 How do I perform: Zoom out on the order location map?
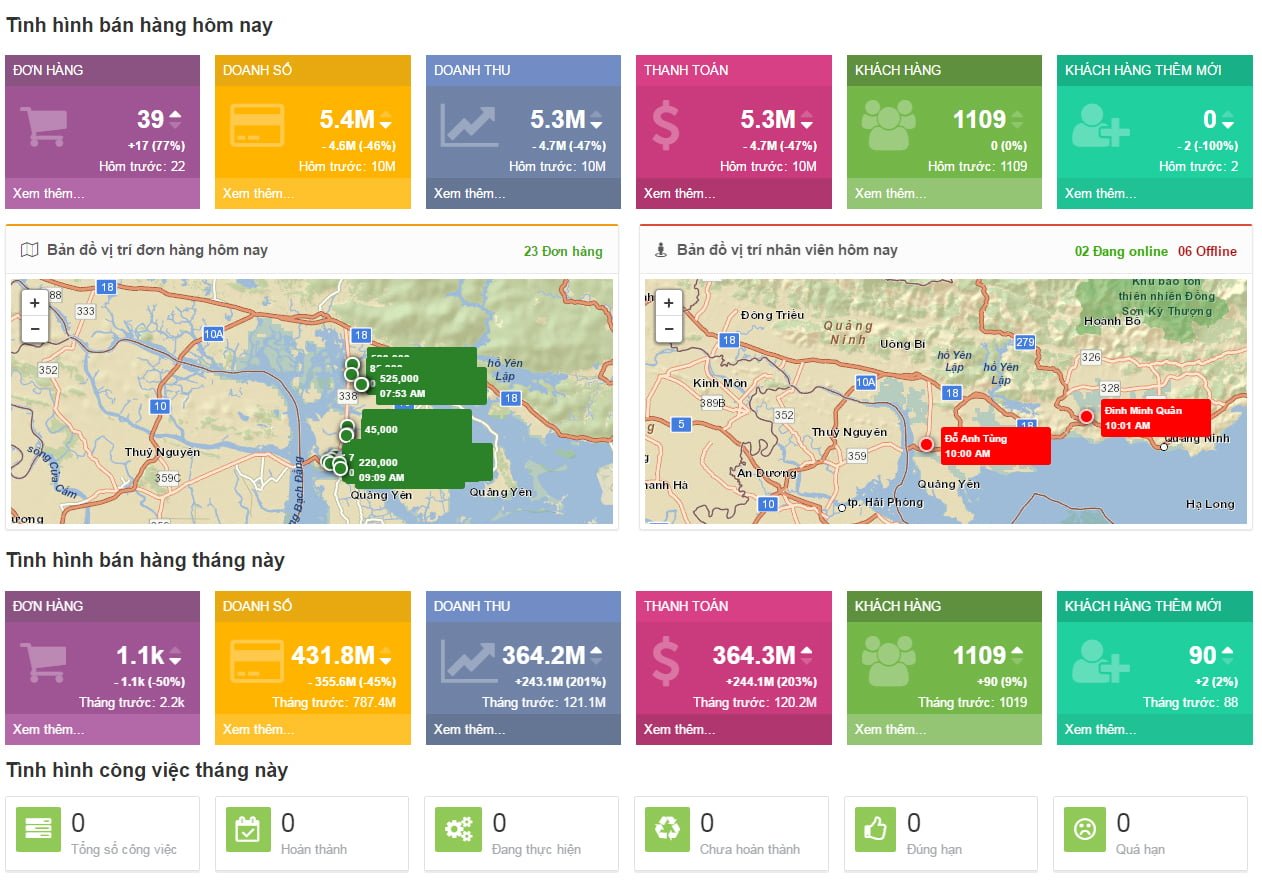34,328
